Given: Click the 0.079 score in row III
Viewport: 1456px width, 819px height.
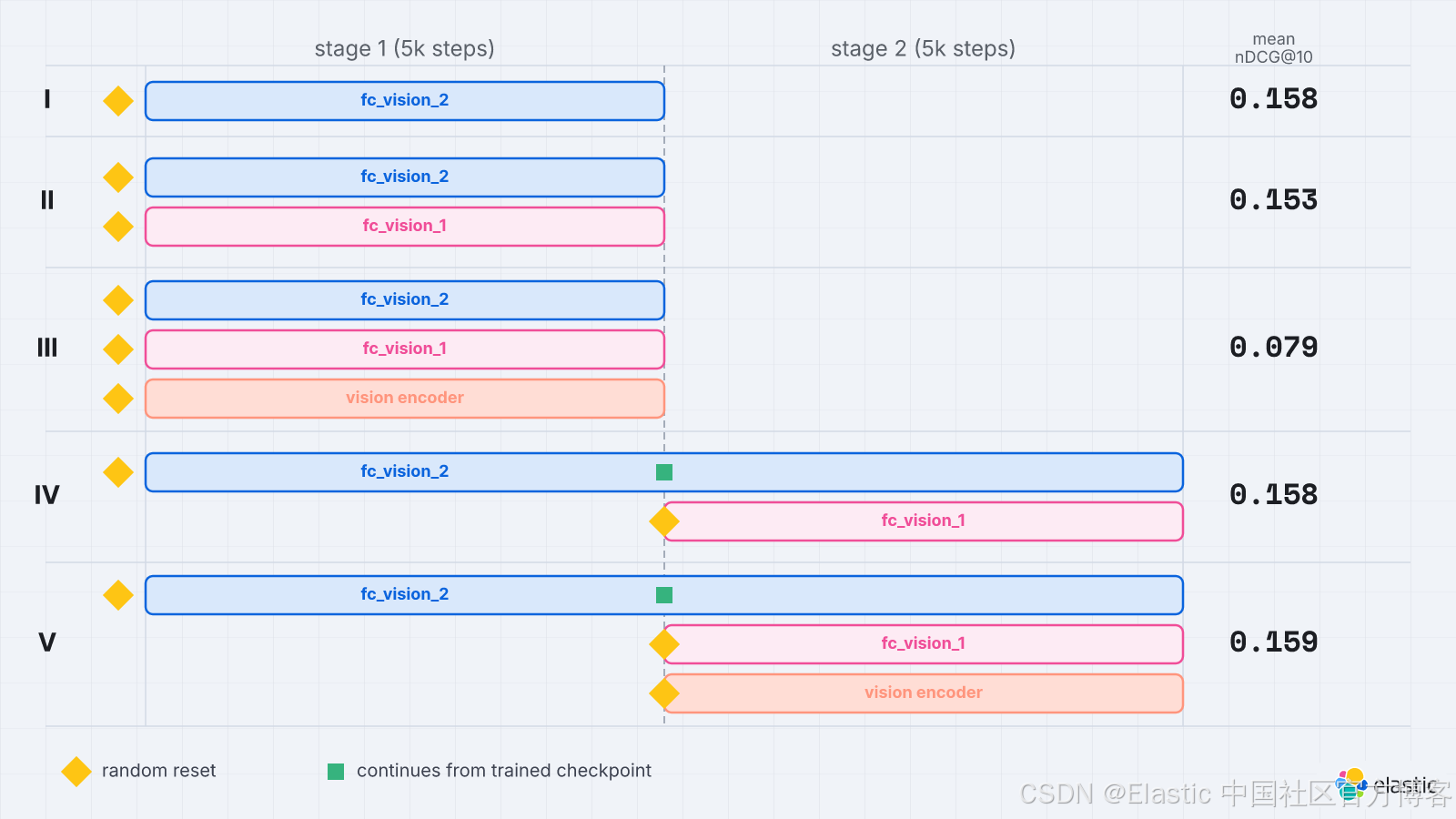Looking at the screenshot, I should 1274,347.
